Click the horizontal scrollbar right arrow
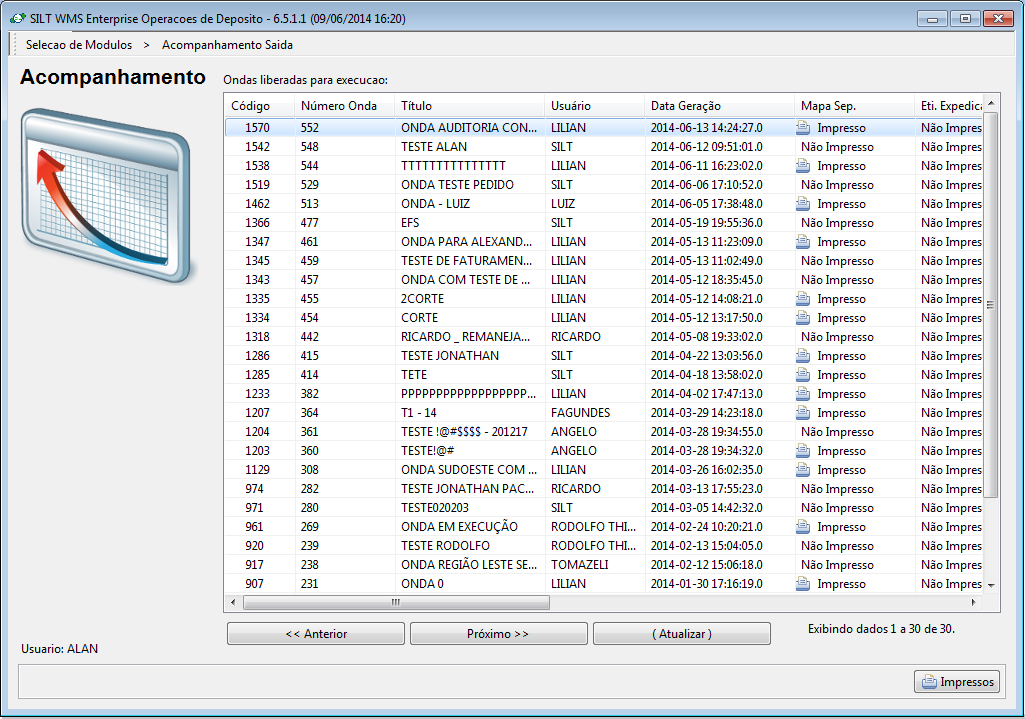The height and width of the screenshot is (719, 1025). [x=973, y=602]
